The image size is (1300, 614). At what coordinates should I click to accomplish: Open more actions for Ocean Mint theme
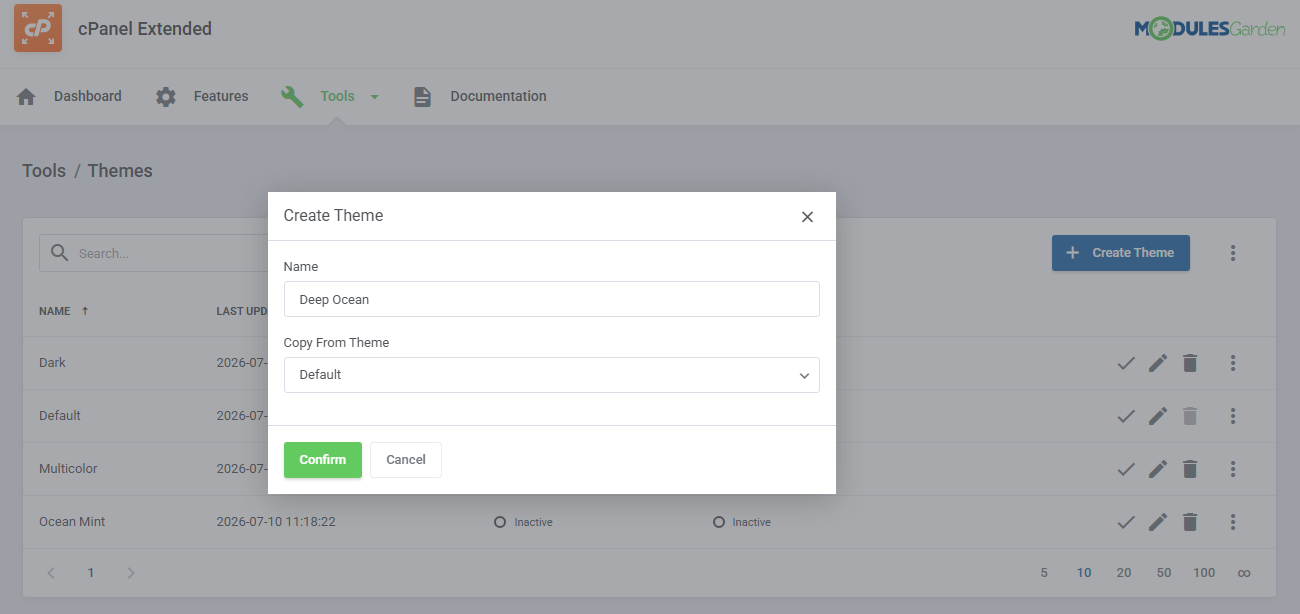tap(1233, 522)
